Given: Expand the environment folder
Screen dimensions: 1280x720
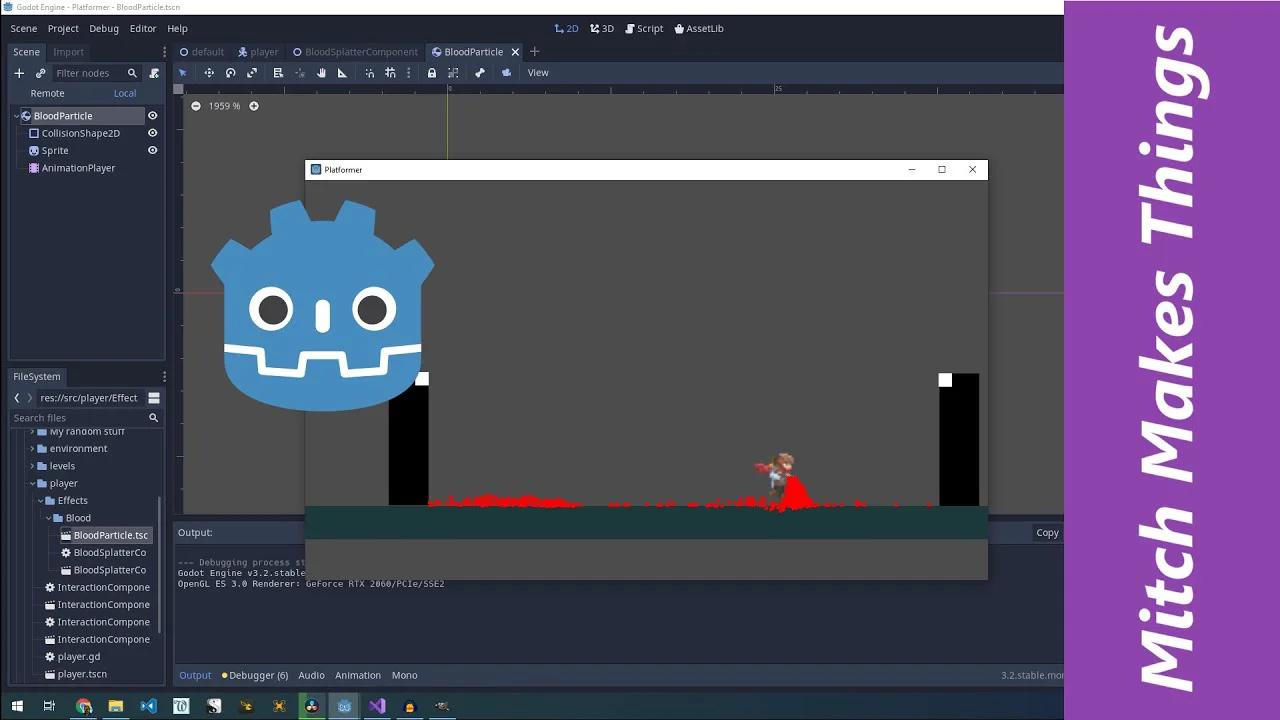Looking at the screenshot, I should click(32, 448).
